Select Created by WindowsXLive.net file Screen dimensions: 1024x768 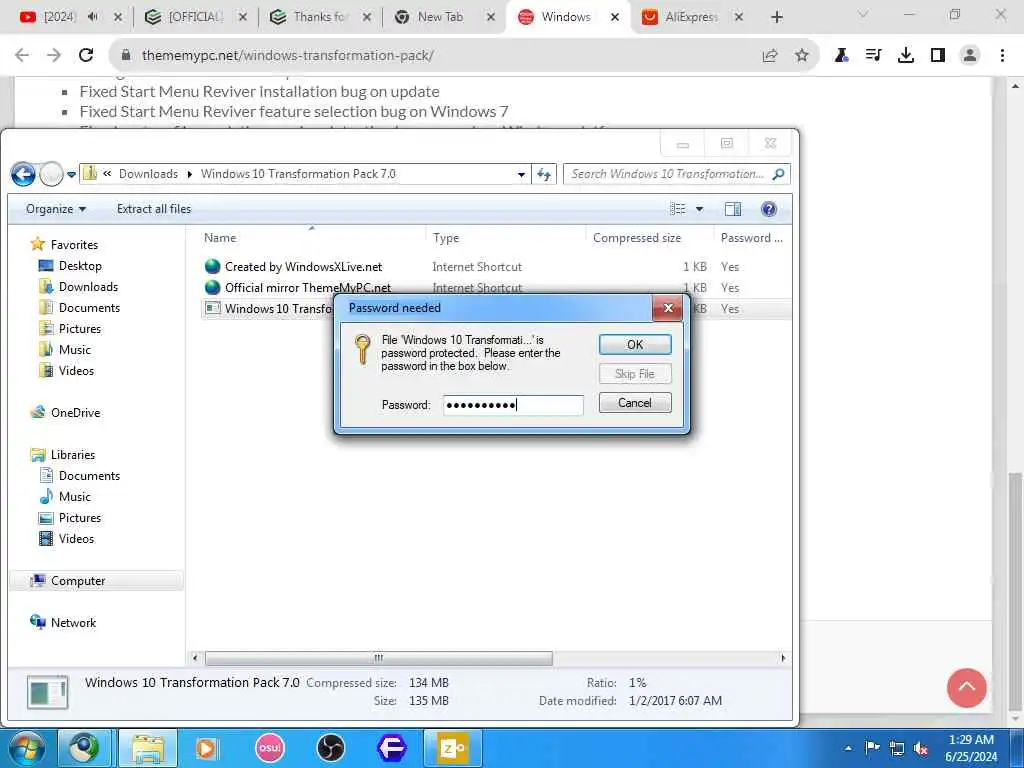click(304, 266)
